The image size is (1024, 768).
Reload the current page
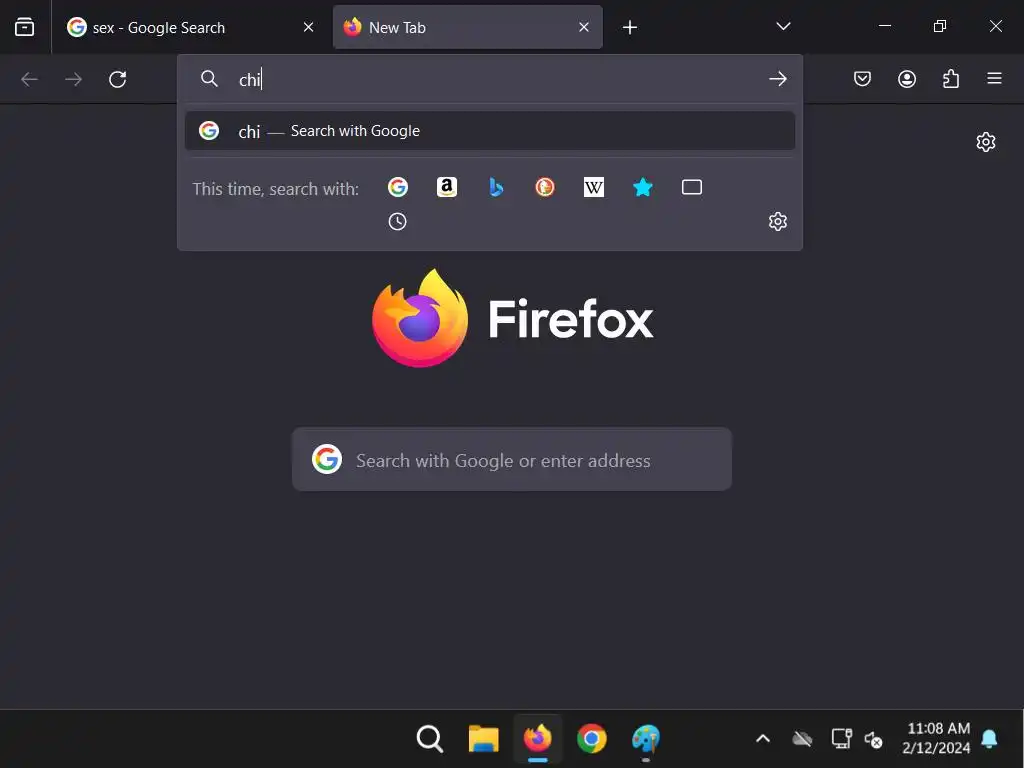[118, 80]
